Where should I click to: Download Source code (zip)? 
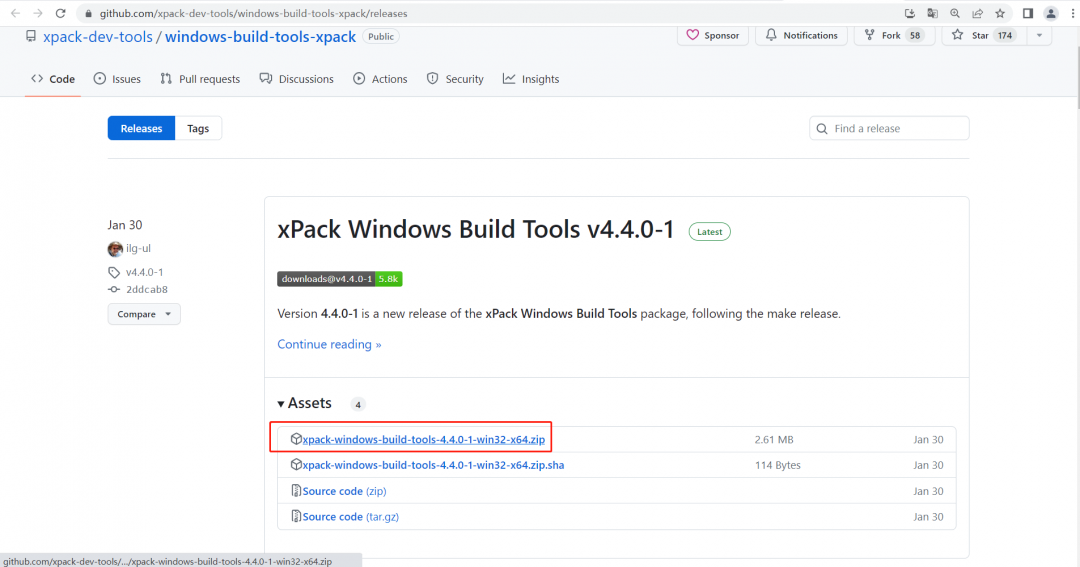pos(344,491)
